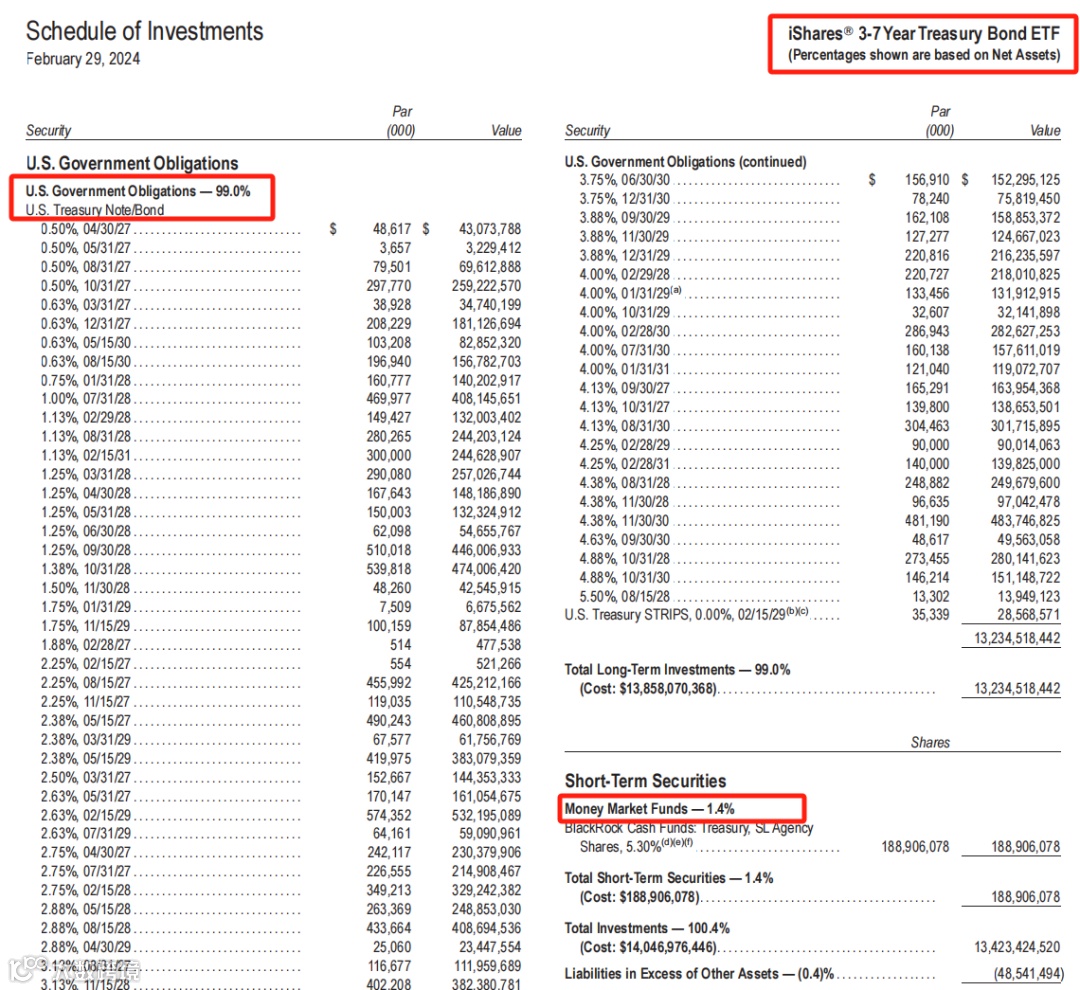Screen dimensions: 1080x990
Task: Click the '4.63%, 09/30/30' security
Action: [625, 539]
